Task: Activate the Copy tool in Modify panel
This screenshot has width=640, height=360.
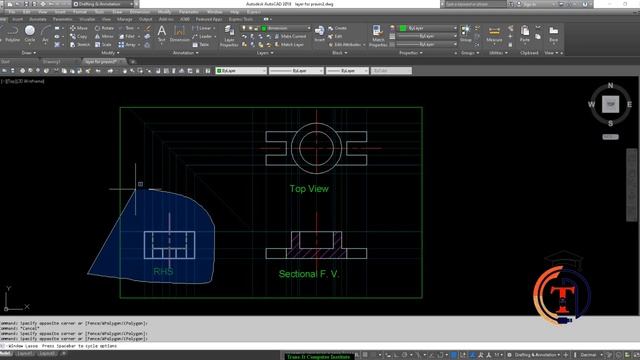Action: tap(79, 36)
